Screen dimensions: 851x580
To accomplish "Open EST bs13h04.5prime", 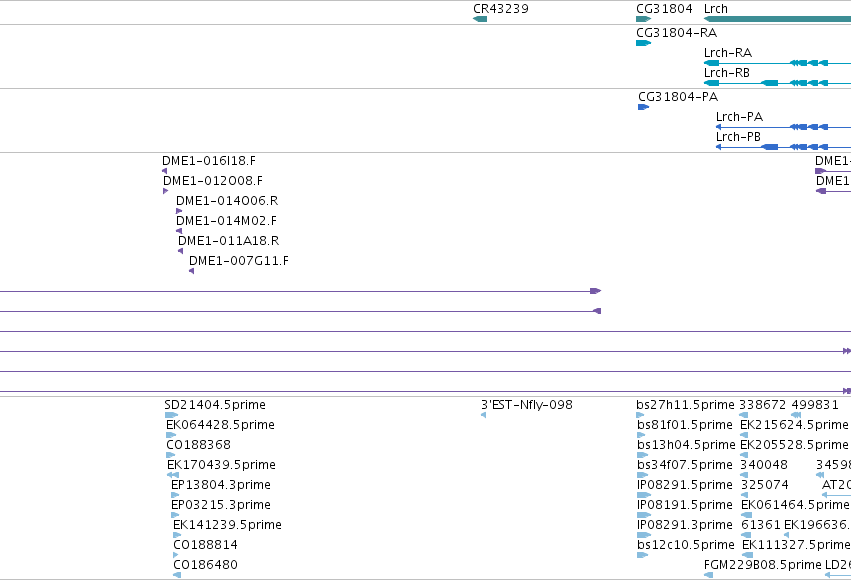I will pyautogui.click(x=687, y=445).
